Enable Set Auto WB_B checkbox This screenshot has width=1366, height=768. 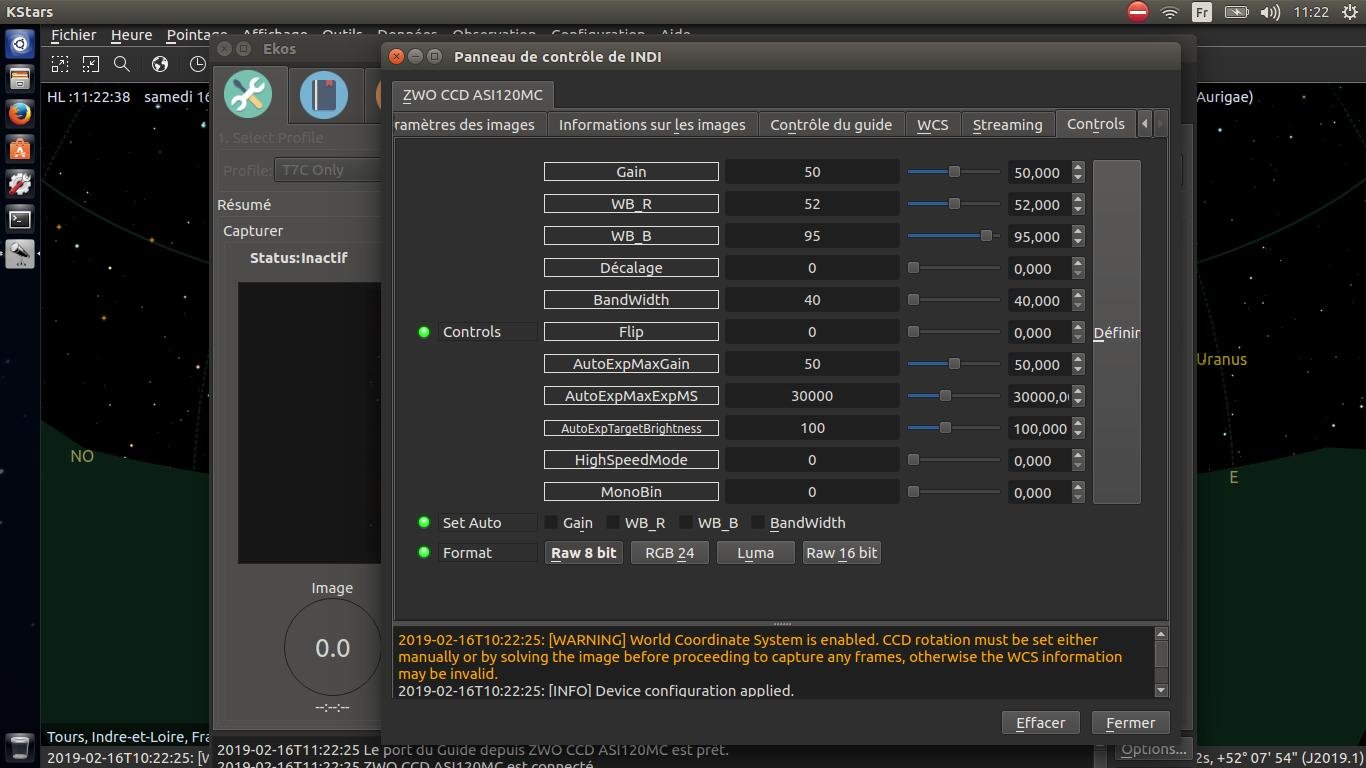pos(686,523)
